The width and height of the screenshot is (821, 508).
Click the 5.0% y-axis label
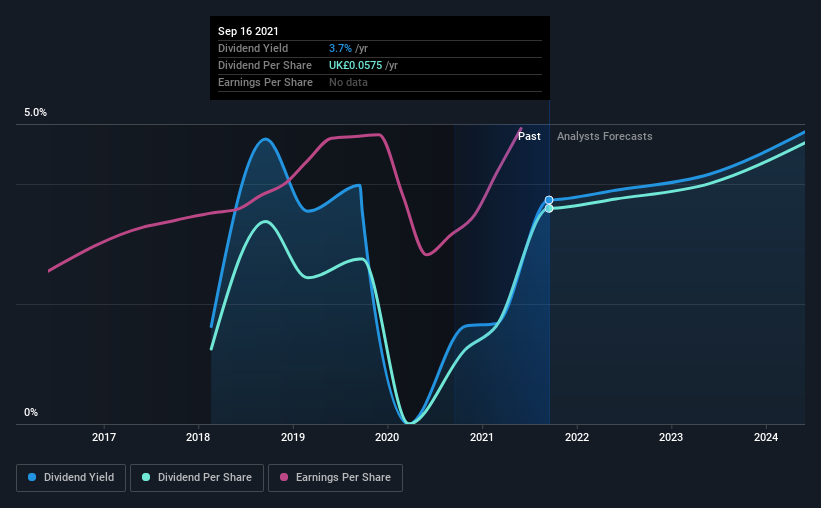[35, 113]
